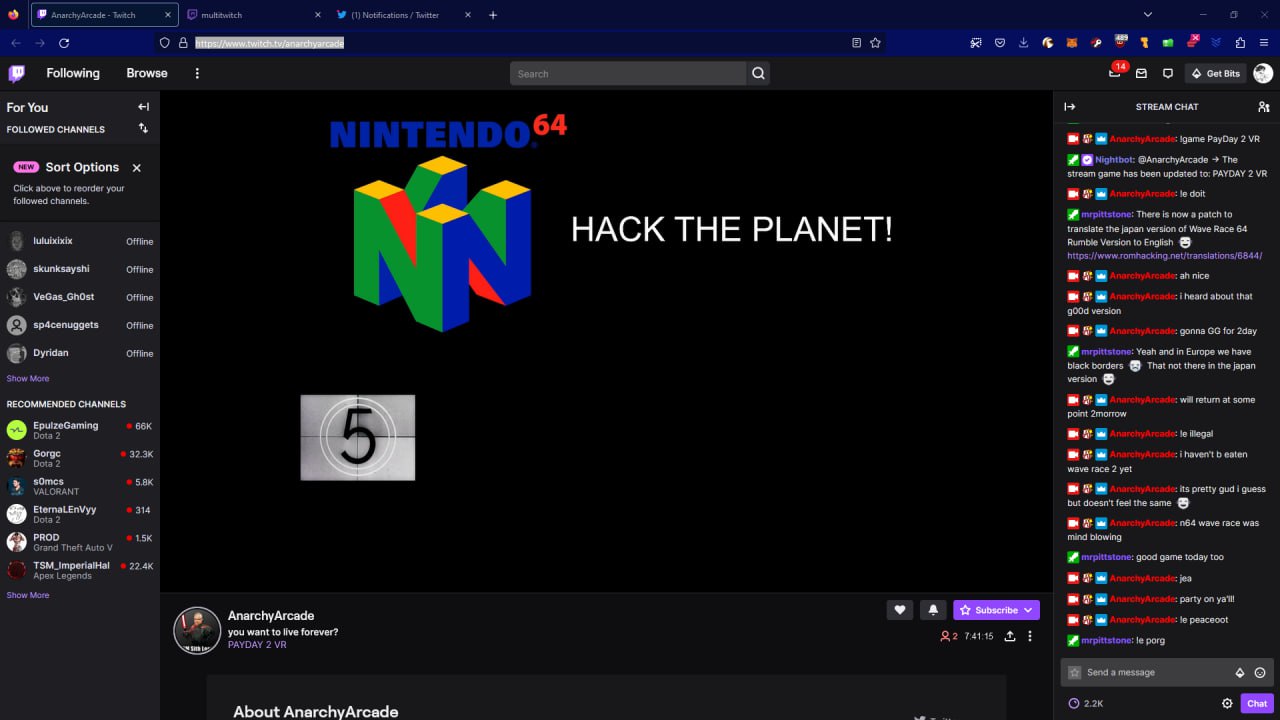Click the search magnifier button
Image resolution: width=1280 pixels, height=720 pixels.
point(758,73)
